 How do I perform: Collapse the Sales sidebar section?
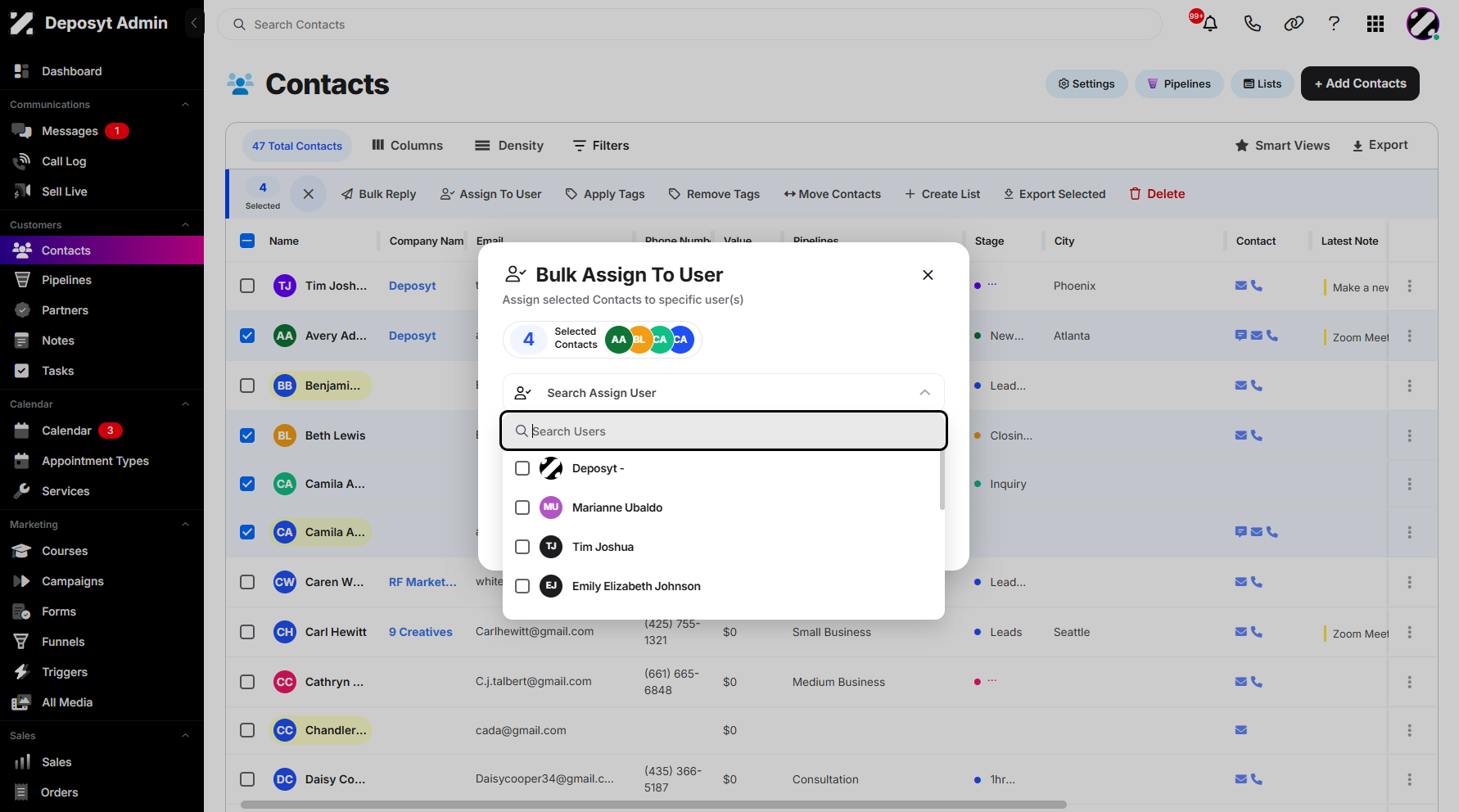[x=185, y=736]
